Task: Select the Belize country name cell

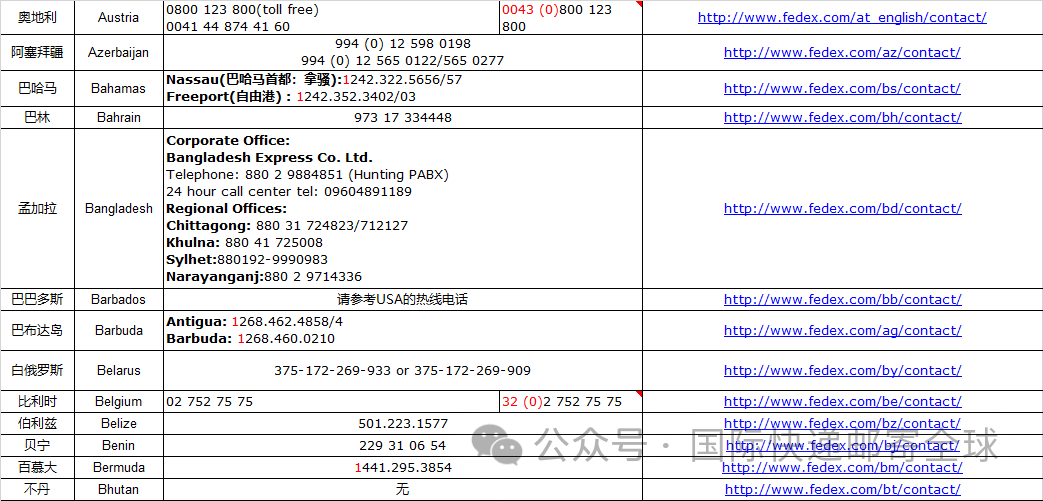Action: pyautogui.click(x=118, y=424)
